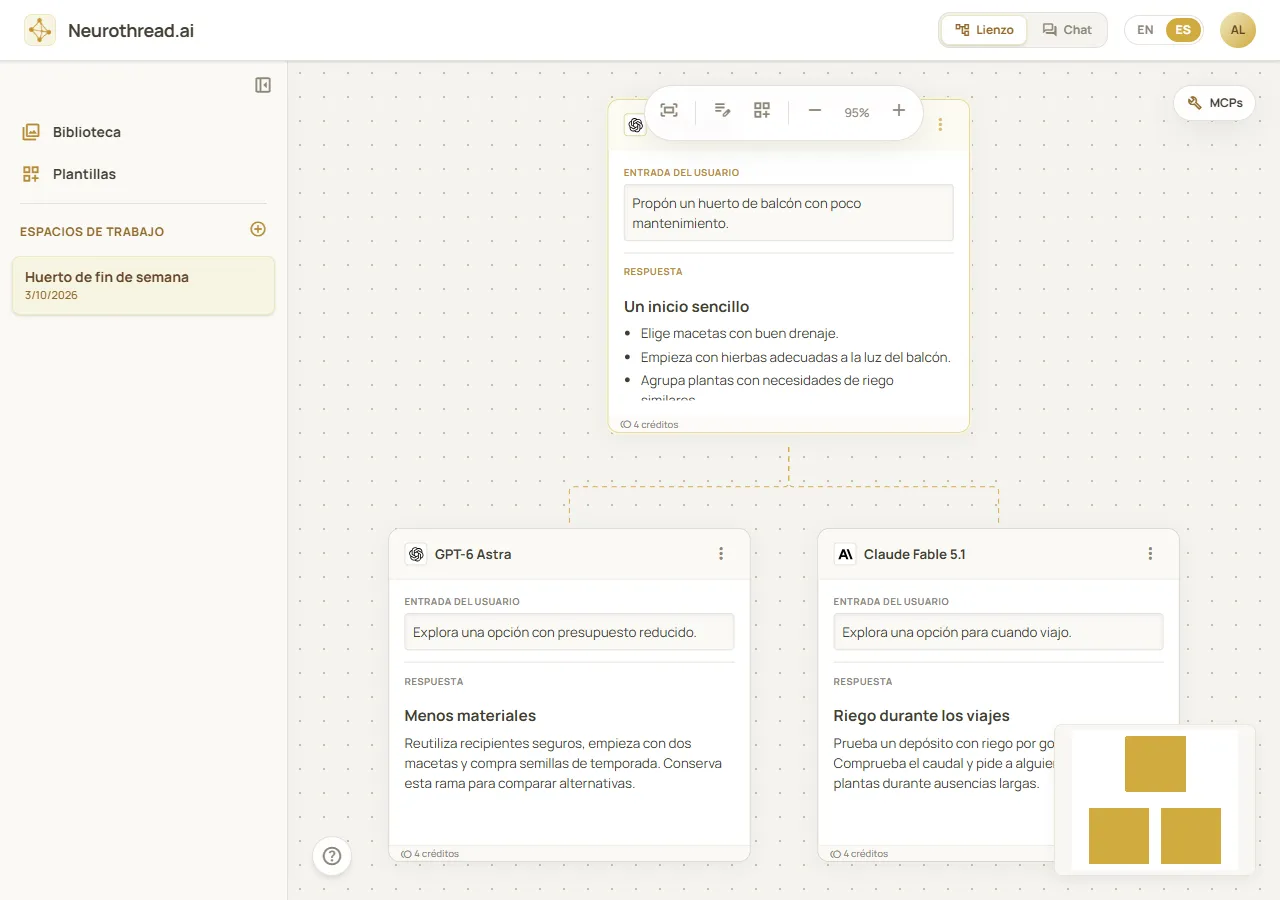1280x900 pixels.
Task: Click '4 créditos' on the Claude Fable 5.1 card
Action: tap(859, 854)
